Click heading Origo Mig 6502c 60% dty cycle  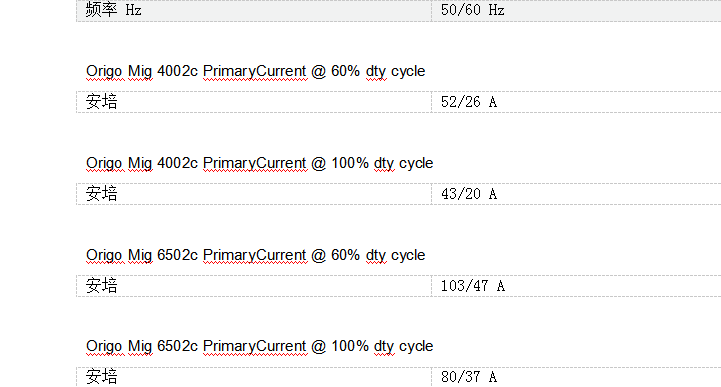tap(256, 256)
